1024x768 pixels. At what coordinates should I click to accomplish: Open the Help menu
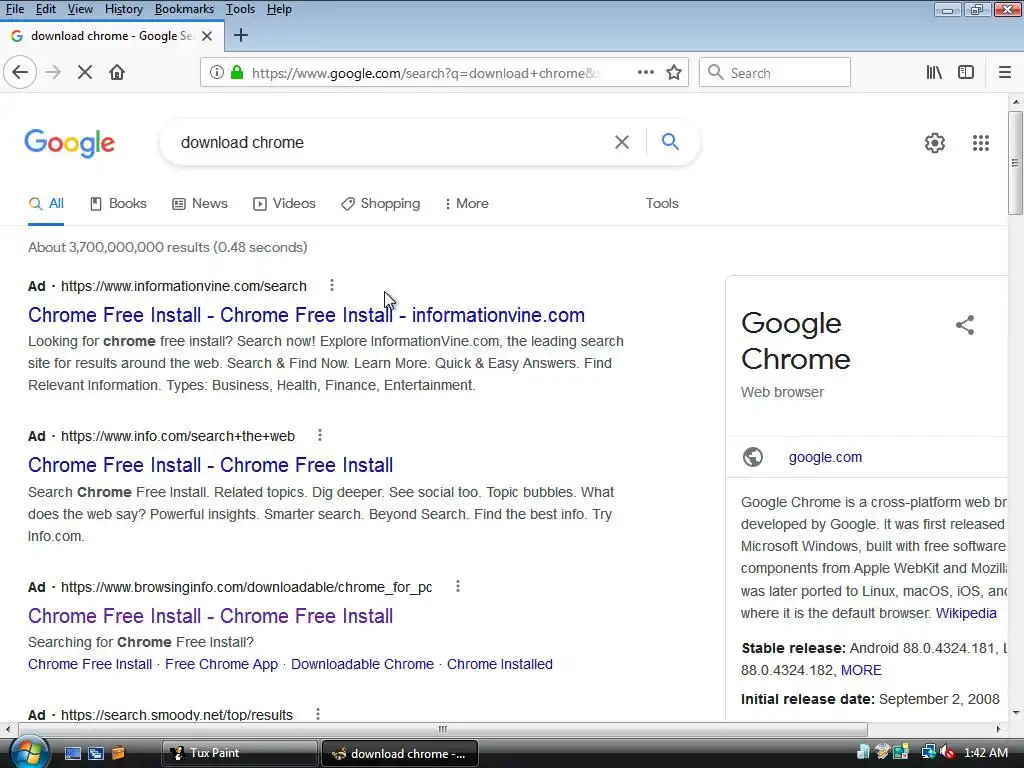pyautogui.click(x=279, y=9)
